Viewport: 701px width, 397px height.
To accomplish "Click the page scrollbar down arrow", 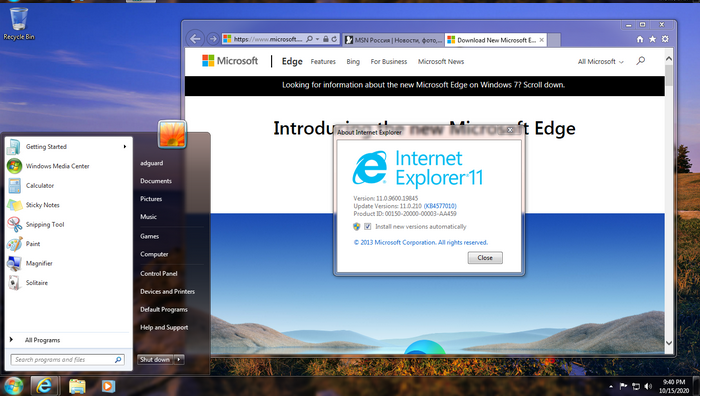I will point(669,343).
